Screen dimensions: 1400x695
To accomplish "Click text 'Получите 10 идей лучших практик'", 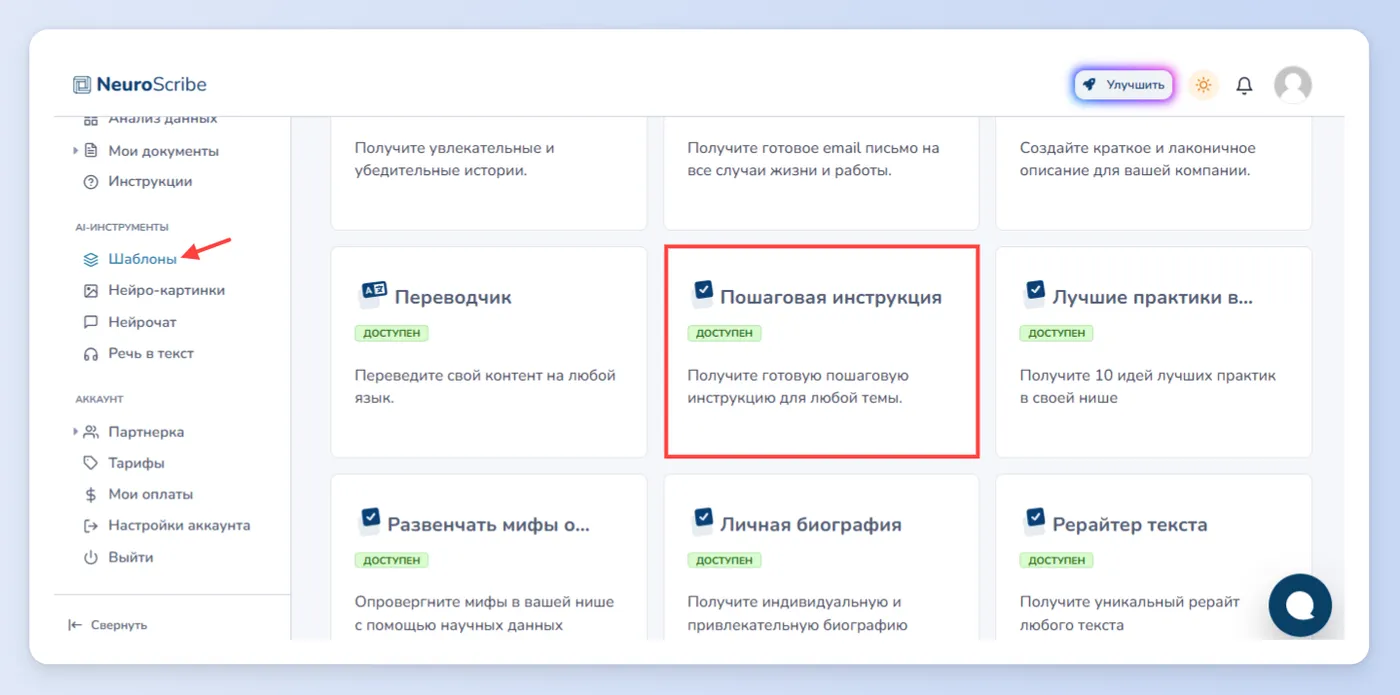I will [1148, 376].
